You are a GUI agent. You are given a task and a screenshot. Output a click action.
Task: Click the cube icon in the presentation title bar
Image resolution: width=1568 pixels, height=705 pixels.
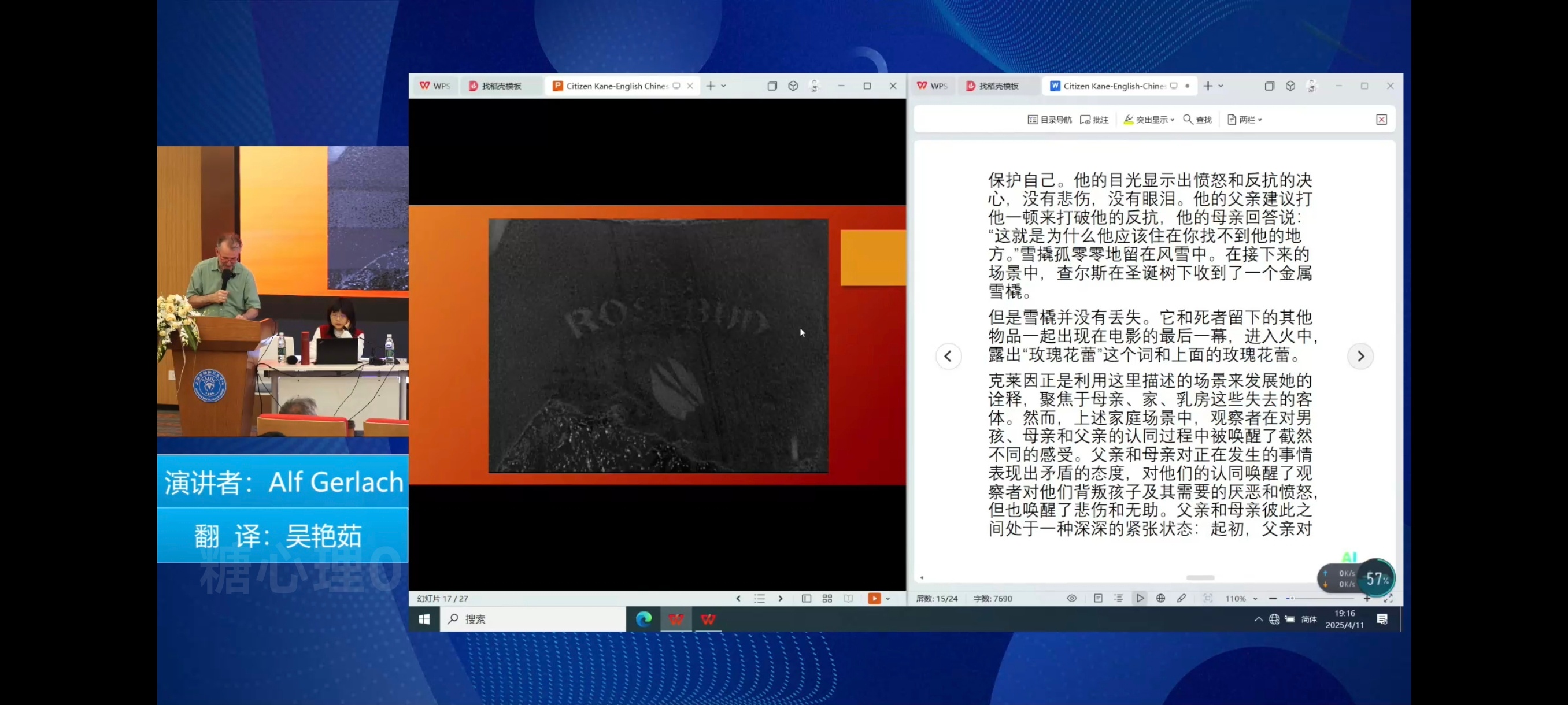pyautogui.click(x=793, y=86)
